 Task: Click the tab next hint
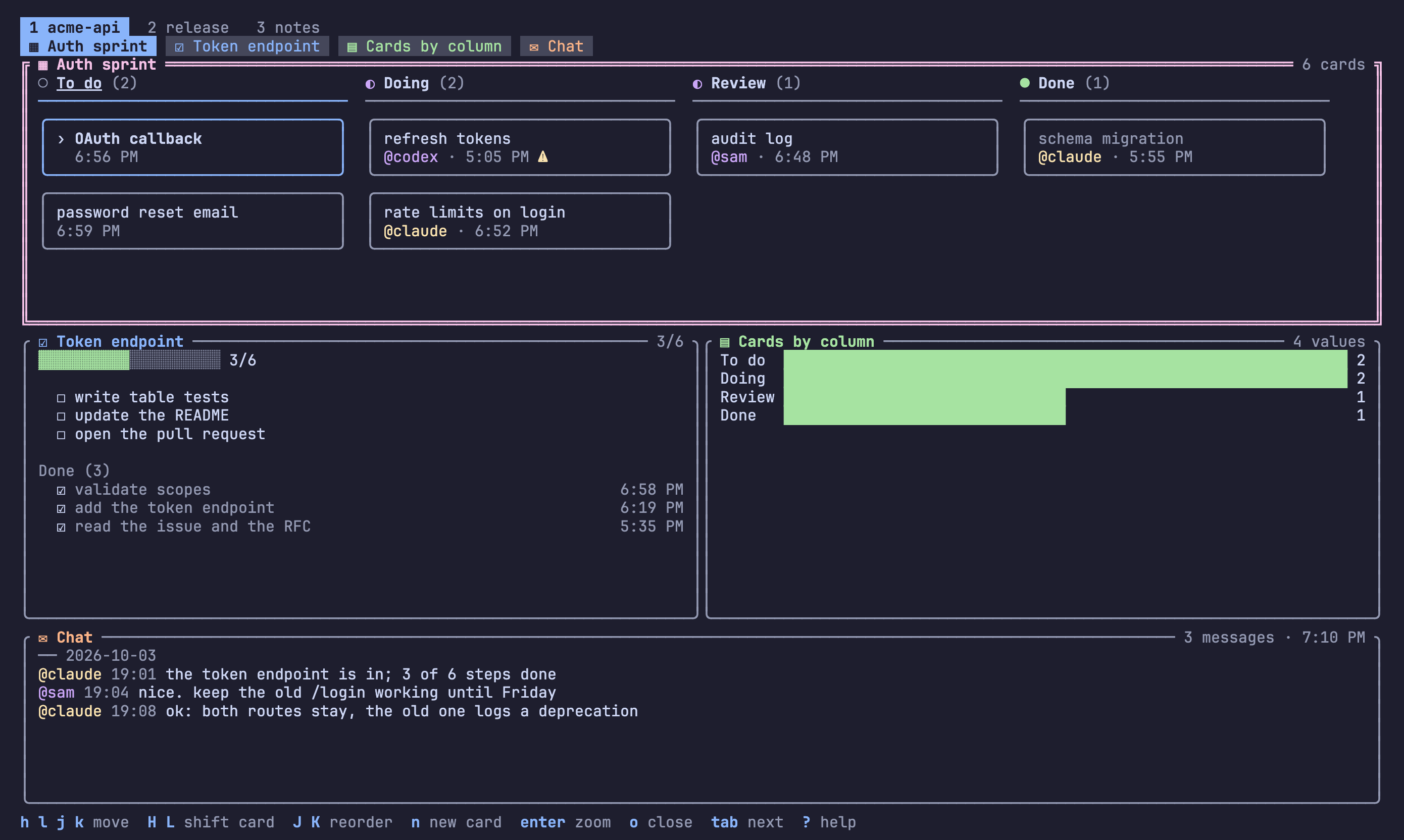point(747,822)
